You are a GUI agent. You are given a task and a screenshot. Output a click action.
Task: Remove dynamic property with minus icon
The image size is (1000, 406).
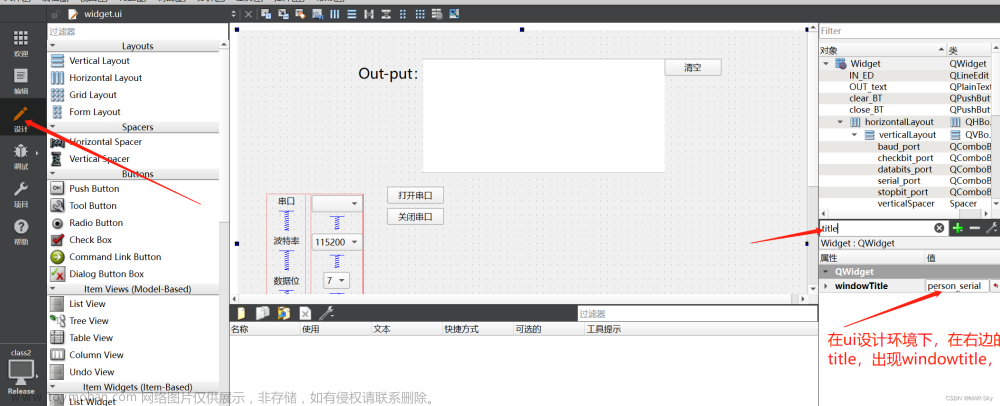(x=974, y=228)
